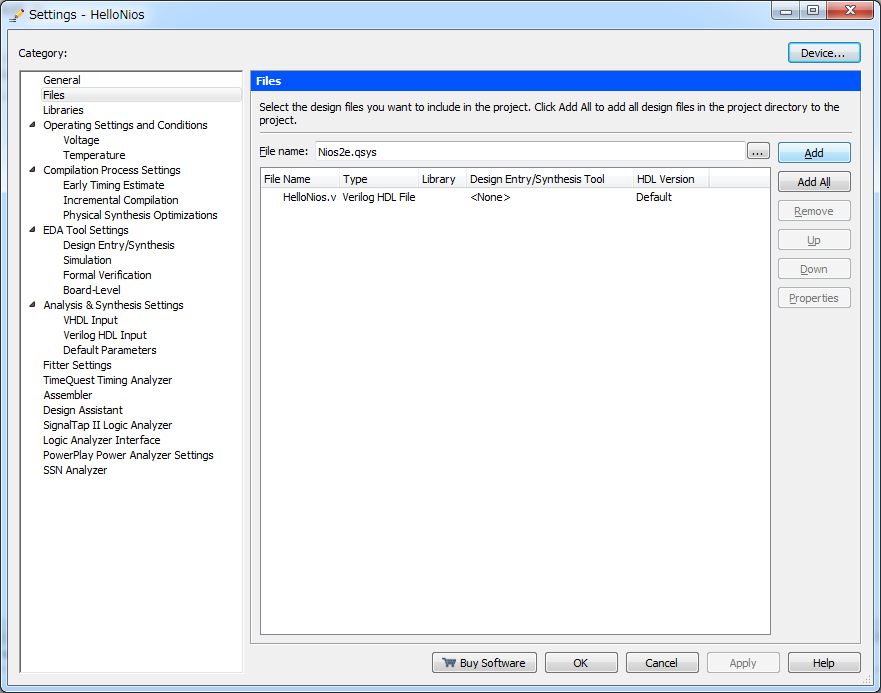The width and height of the screenshot is (881, 693).
Task: Open Verilog HDL Input settings
Action: 105,335
